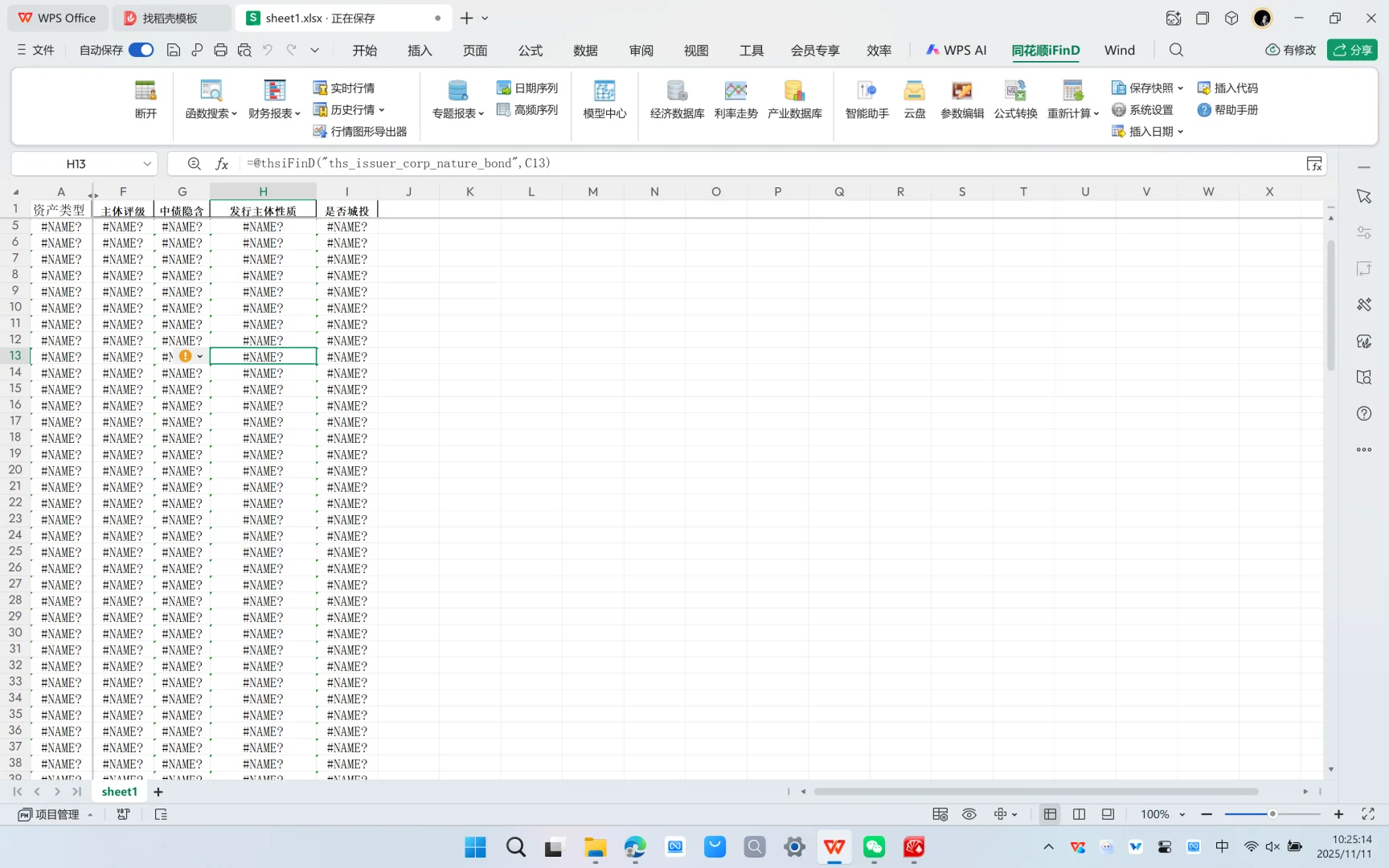Screen dimensions: 1389x868
Task: Switch to the 开始 ribbon tab
Action: [364, 50]
